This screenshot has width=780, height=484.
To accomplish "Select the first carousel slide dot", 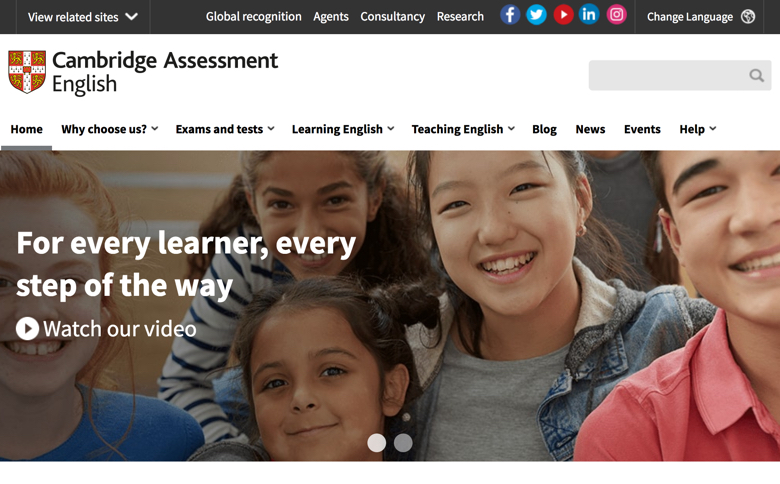I will click(377, 443).
